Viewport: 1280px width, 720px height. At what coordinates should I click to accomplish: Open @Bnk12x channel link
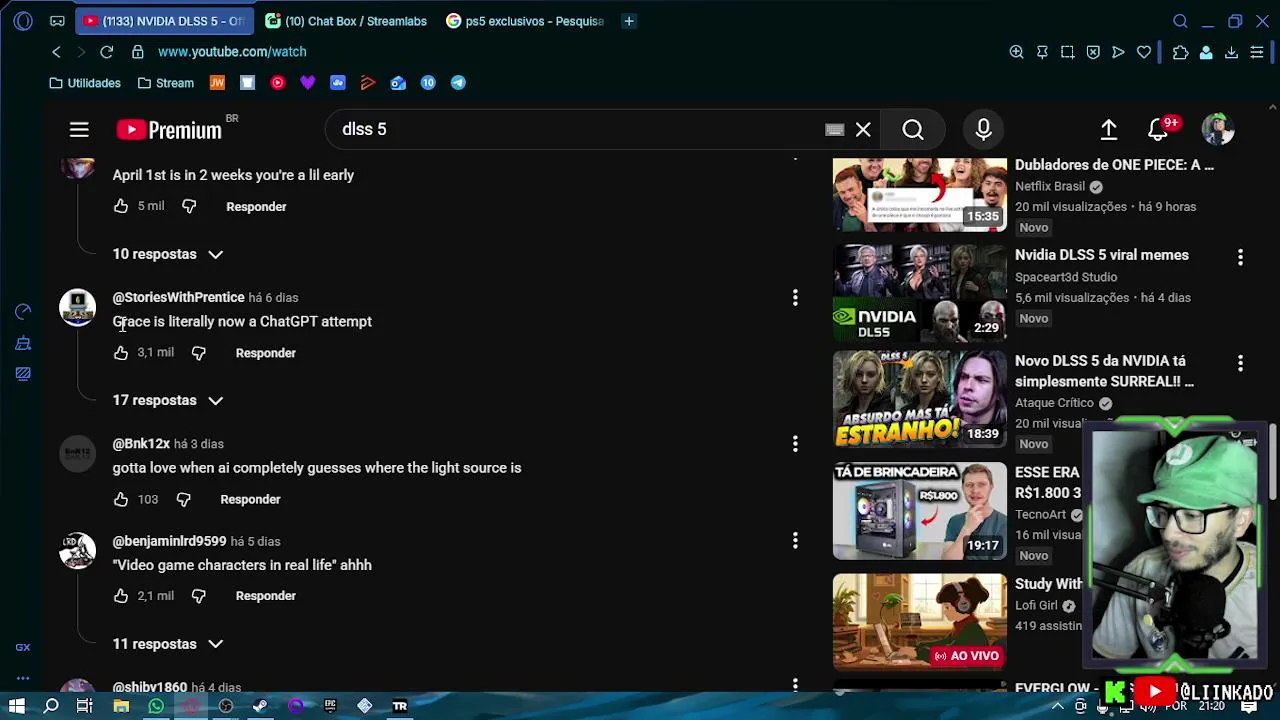pyautogui.click(x=141, y=443)
